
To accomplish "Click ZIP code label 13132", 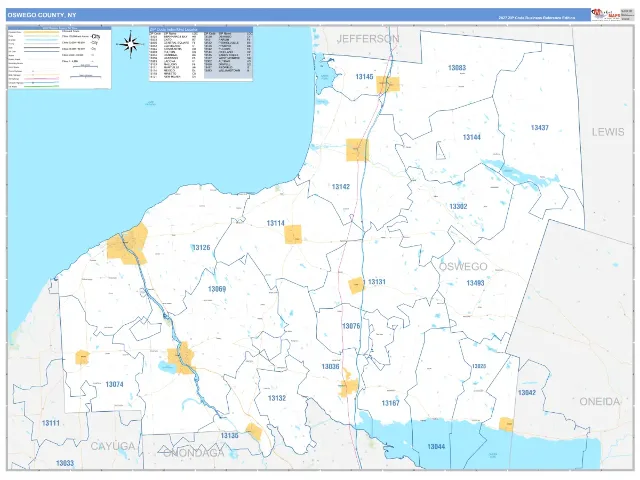I will pyautogui.click(x=277, y=398).
